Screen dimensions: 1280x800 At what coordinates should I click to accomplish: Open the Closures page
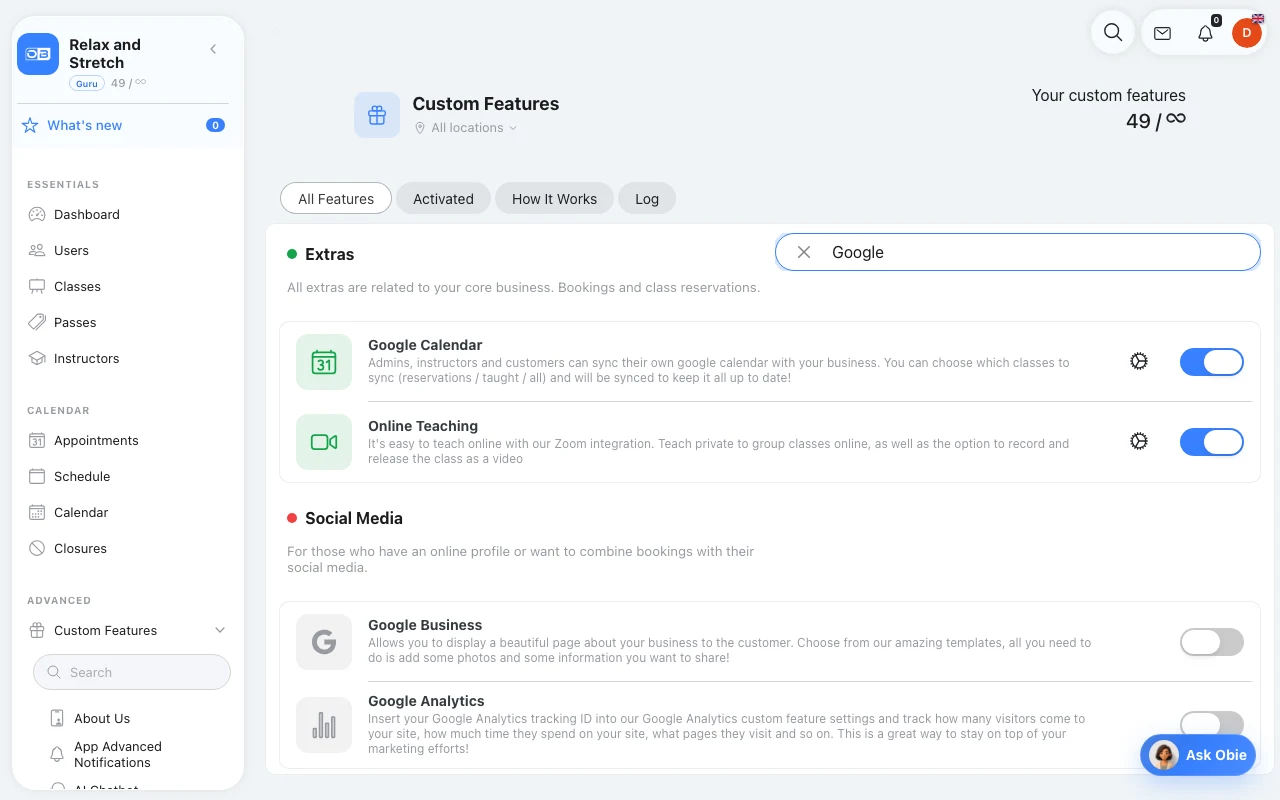[80, 548]
